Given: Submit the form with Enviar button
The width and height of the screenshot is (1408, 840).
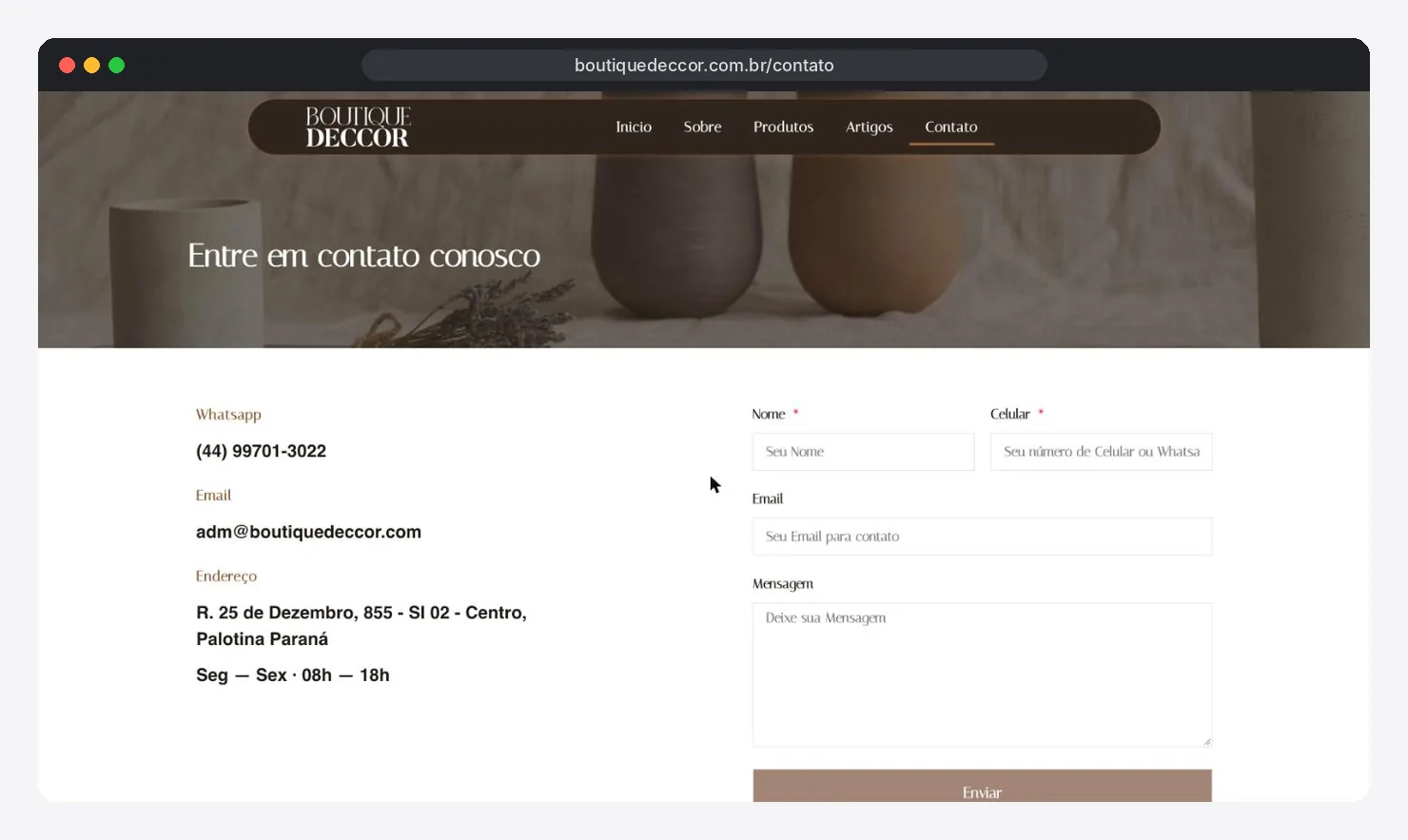Looking at the screenshot, I should (x=983, y=786).
